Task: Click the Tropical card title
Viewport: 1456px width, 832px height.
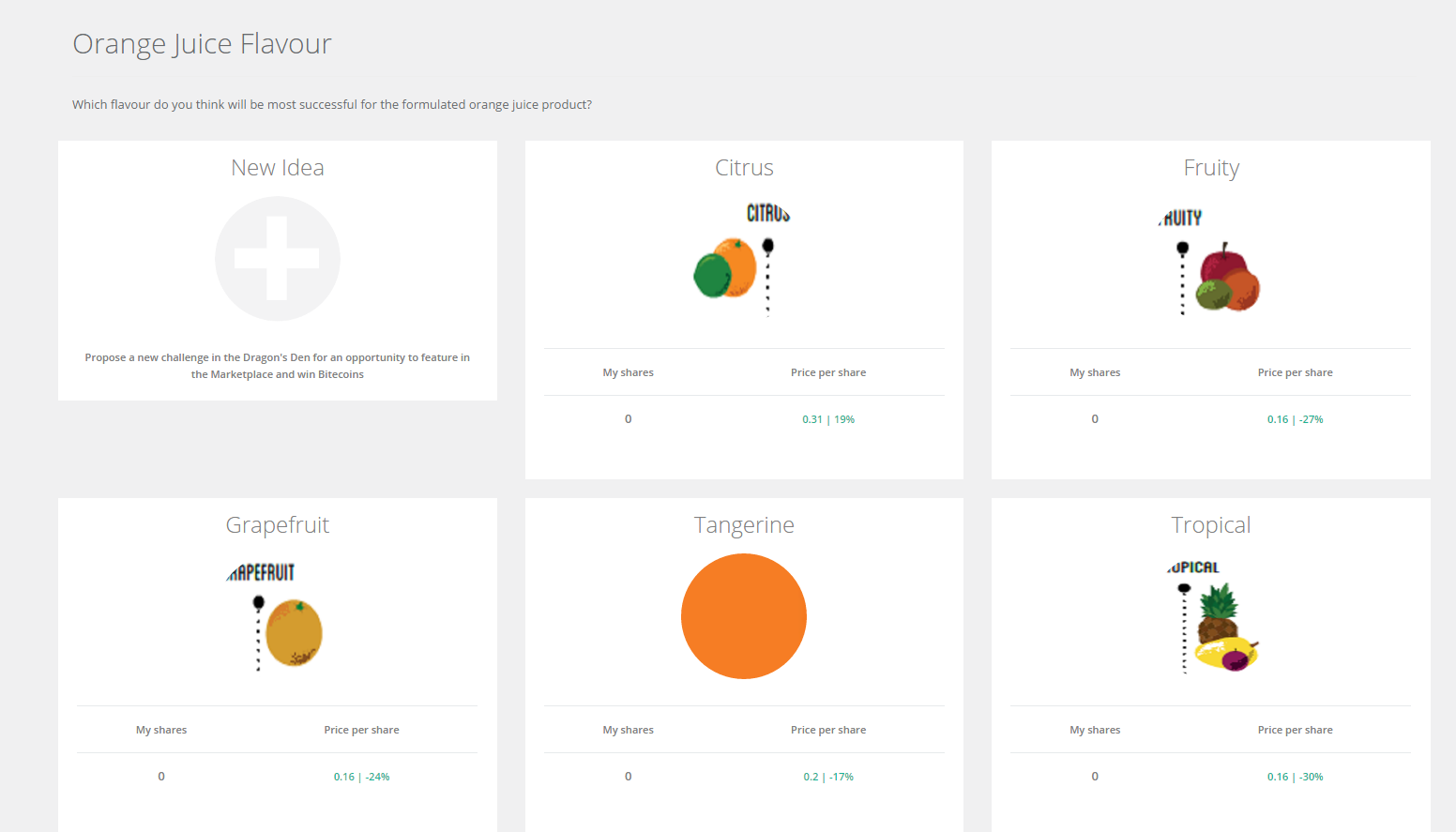Action: [x=1210, y=525]
